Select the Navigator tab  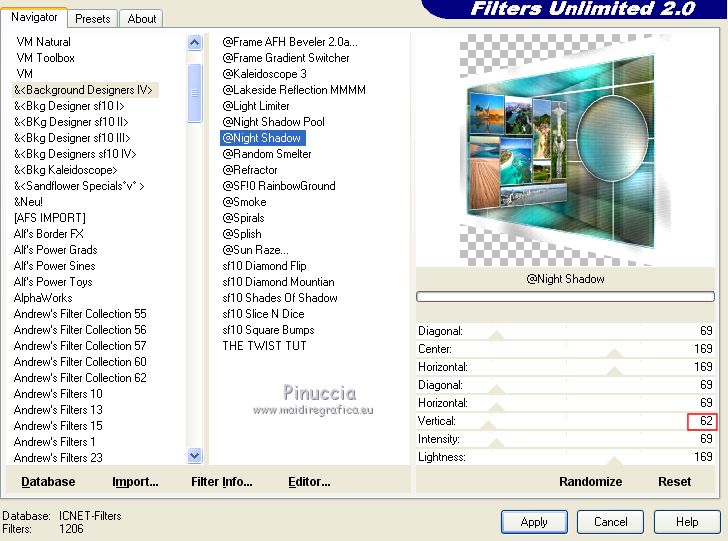pos(34,17)
